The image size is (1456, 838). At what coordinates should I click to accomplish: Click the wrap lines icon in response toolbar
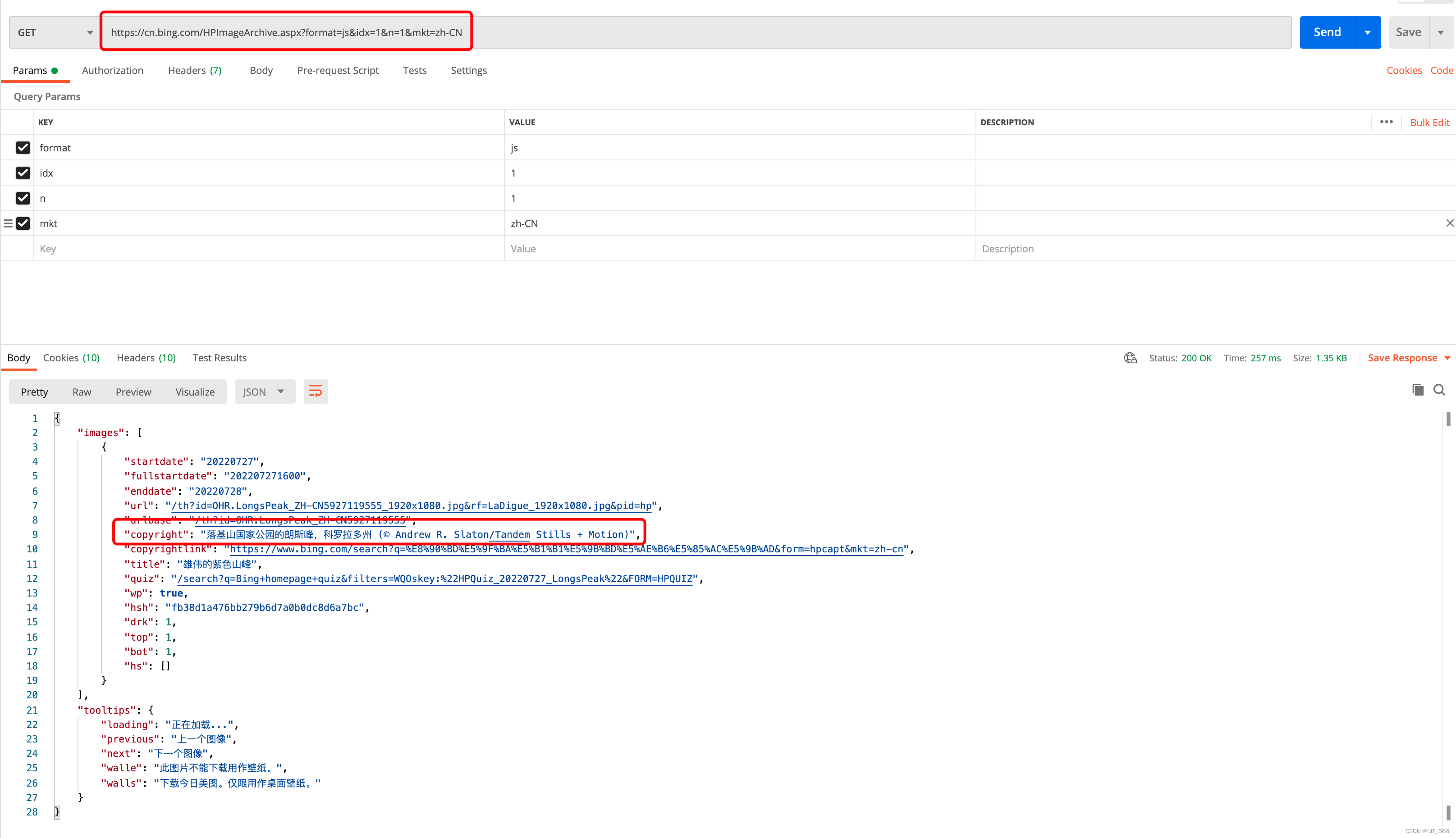pos(315,392)
